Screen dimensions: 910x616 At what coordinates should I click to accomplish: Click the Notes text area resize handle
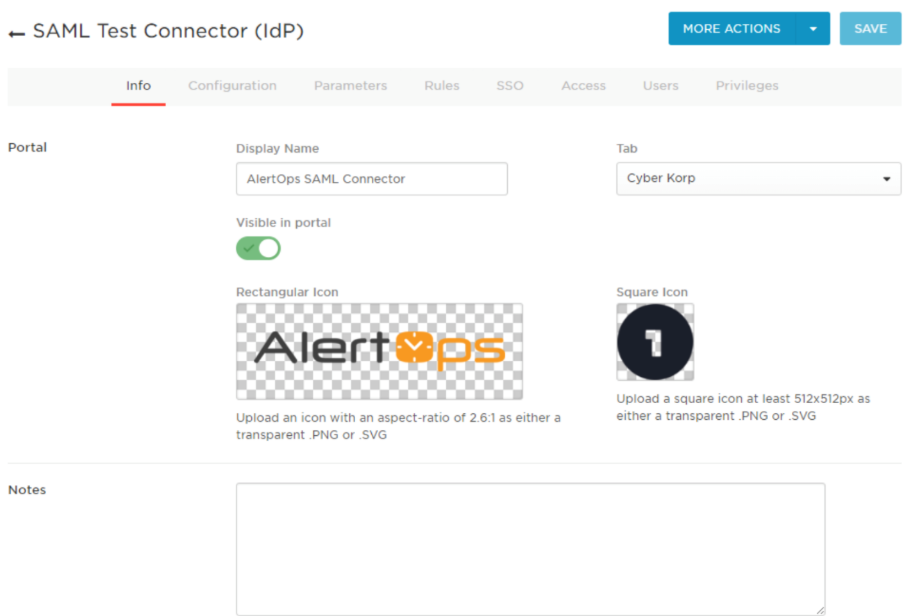820,610
